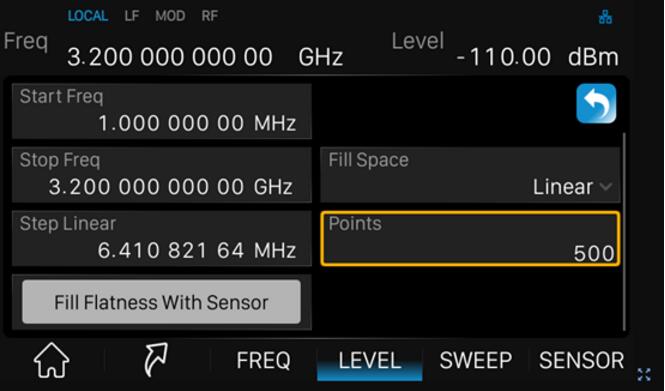
Task: Go to the SENSOR tab
Action: click(x=581, y=360)
